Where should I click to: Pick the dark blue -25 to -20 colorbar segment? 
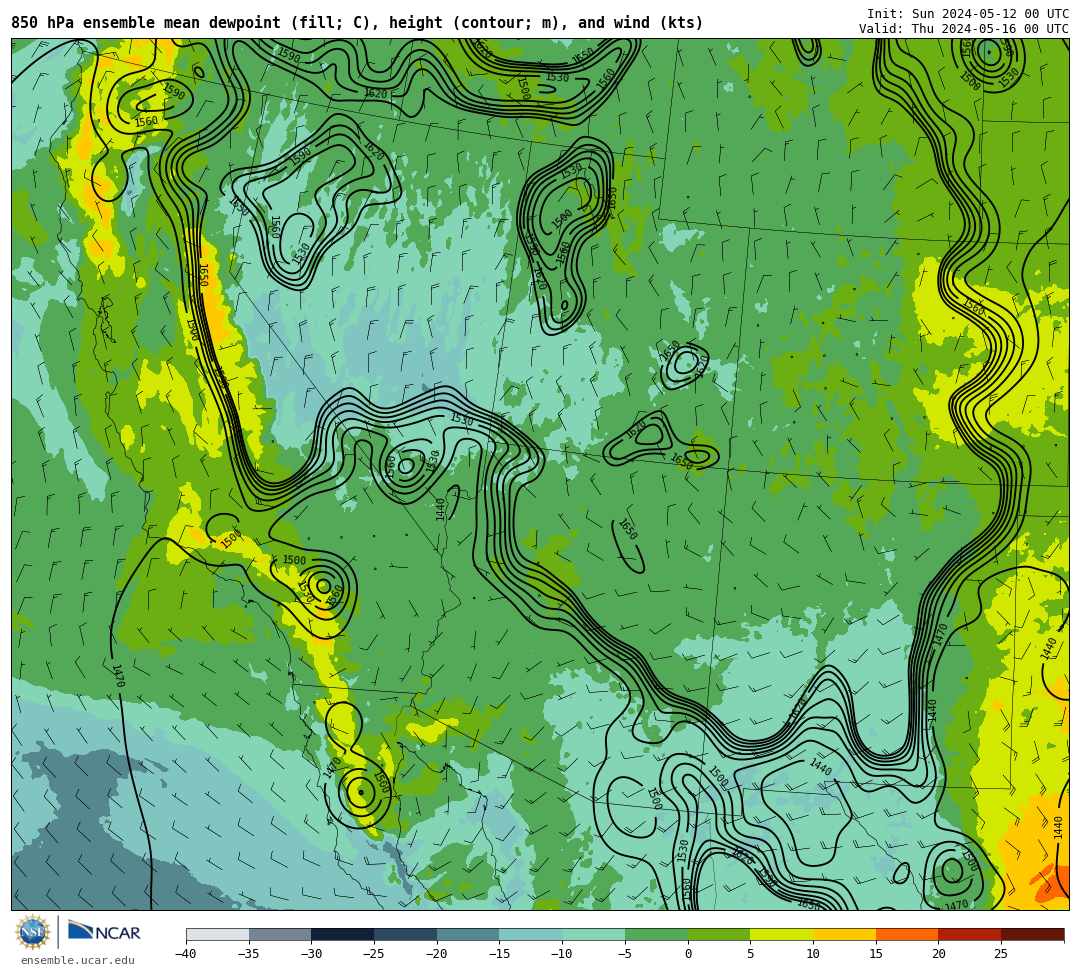pyautogui.click(x=406, y=934)
